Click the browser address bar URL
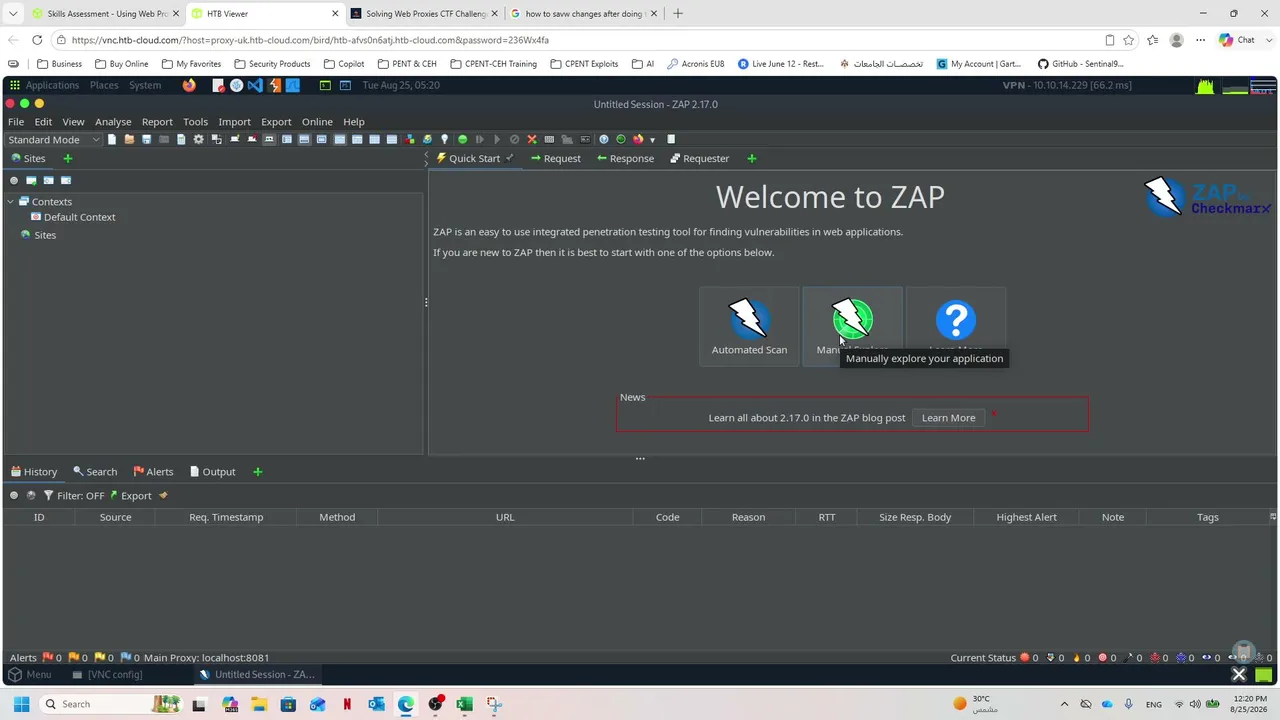The image size is (1280, 720). tap(310, 40)
